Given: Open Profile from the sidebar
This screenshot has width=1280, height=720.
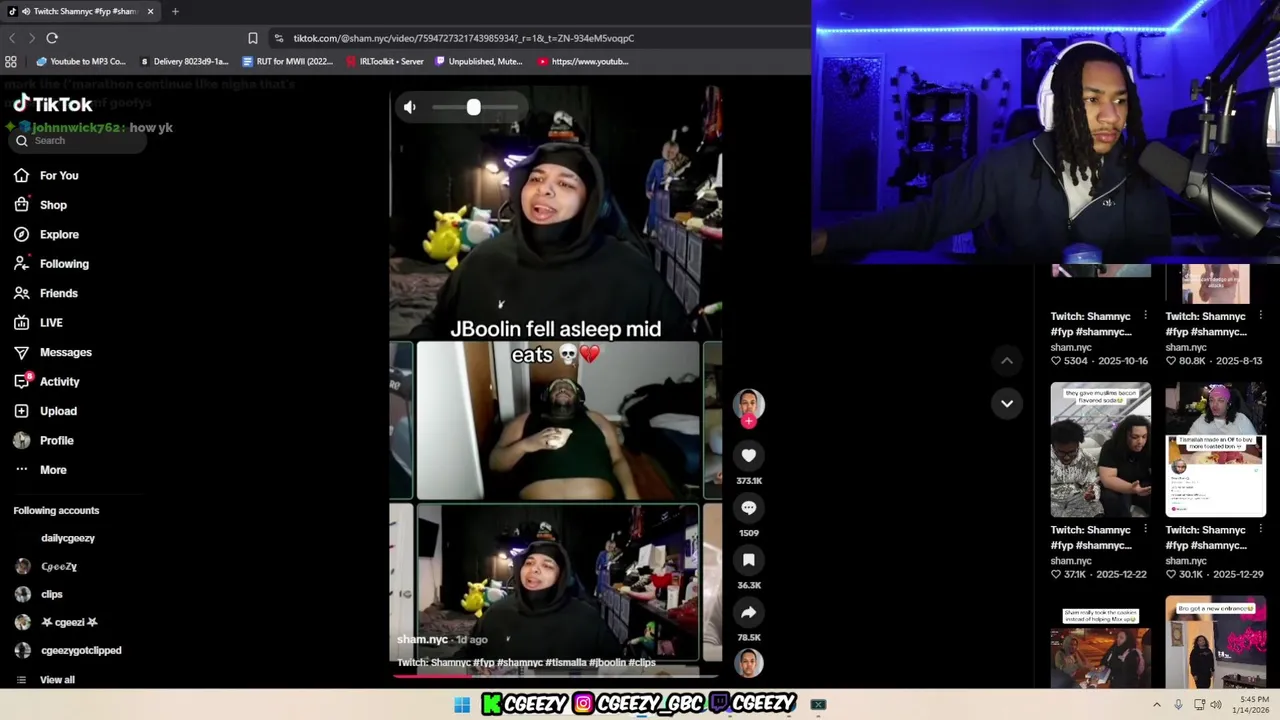Looking at the screenshot, I should (44, 441).
